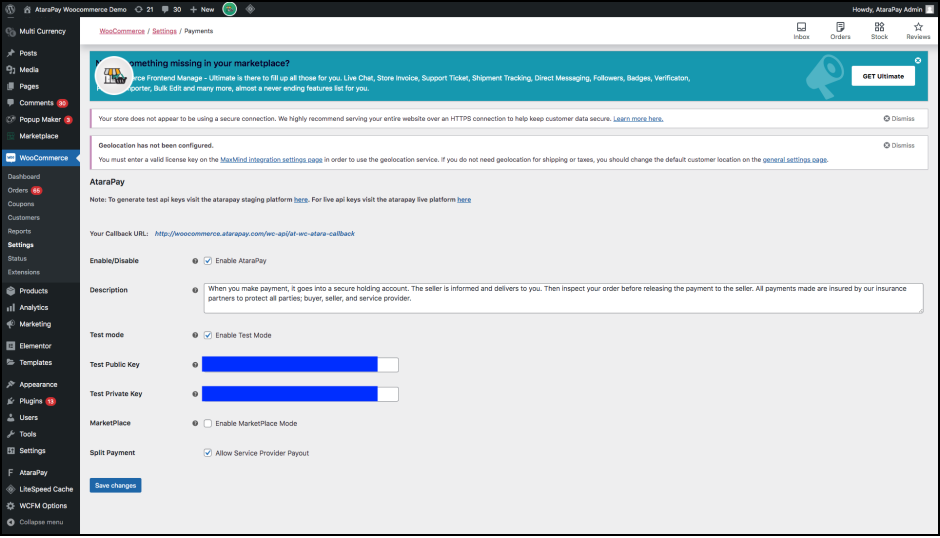The width and height of the screenshot is (940, 538).
Task: Click the Test Public Key field
Action: click(300, 365)
